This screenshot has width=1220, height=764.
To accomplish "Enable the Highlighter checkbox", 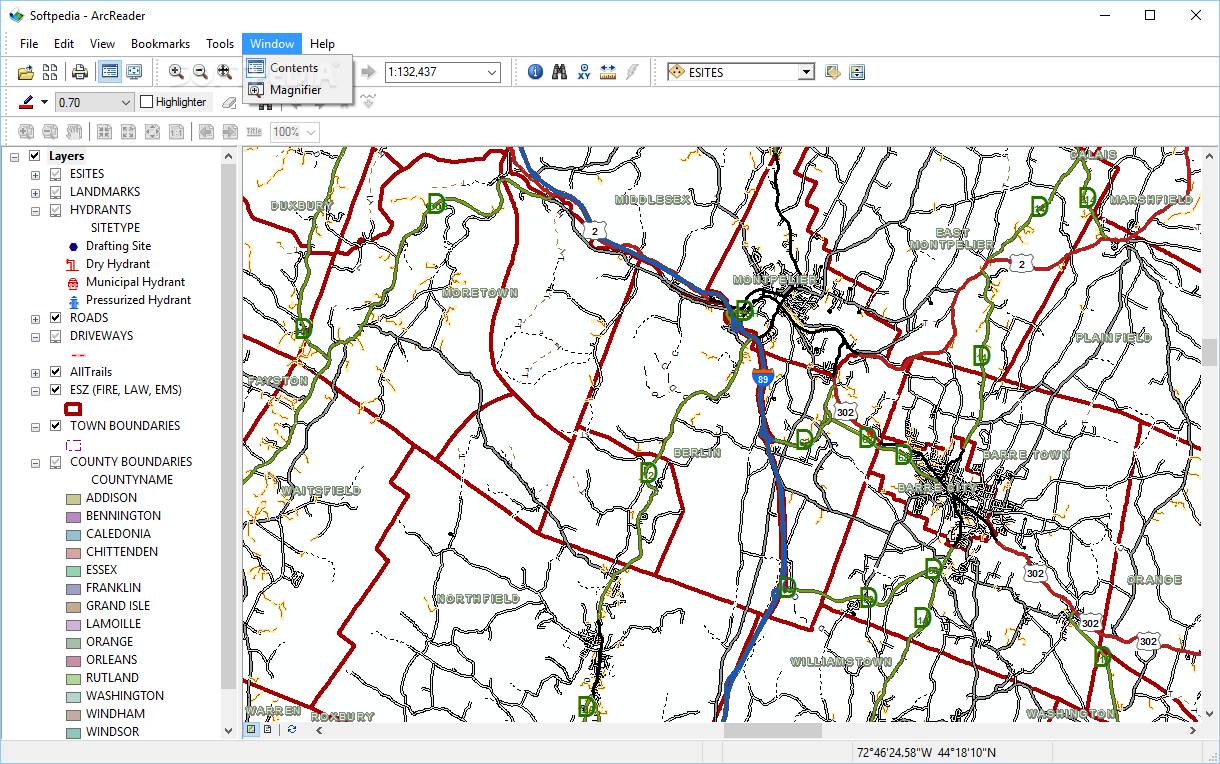I will click(146, 102).
